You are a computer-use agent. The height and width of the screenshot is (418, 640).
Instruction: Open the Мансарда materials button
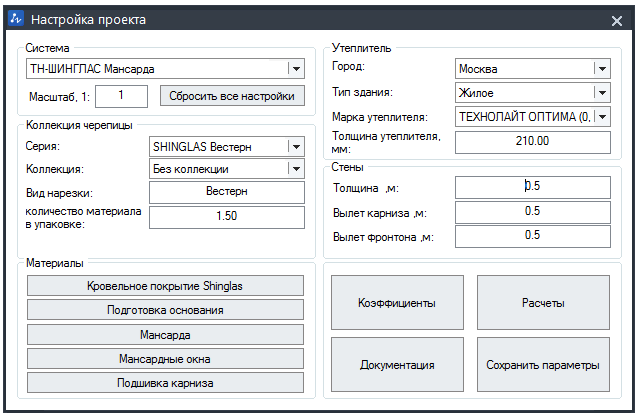click(x=165, y=335)
